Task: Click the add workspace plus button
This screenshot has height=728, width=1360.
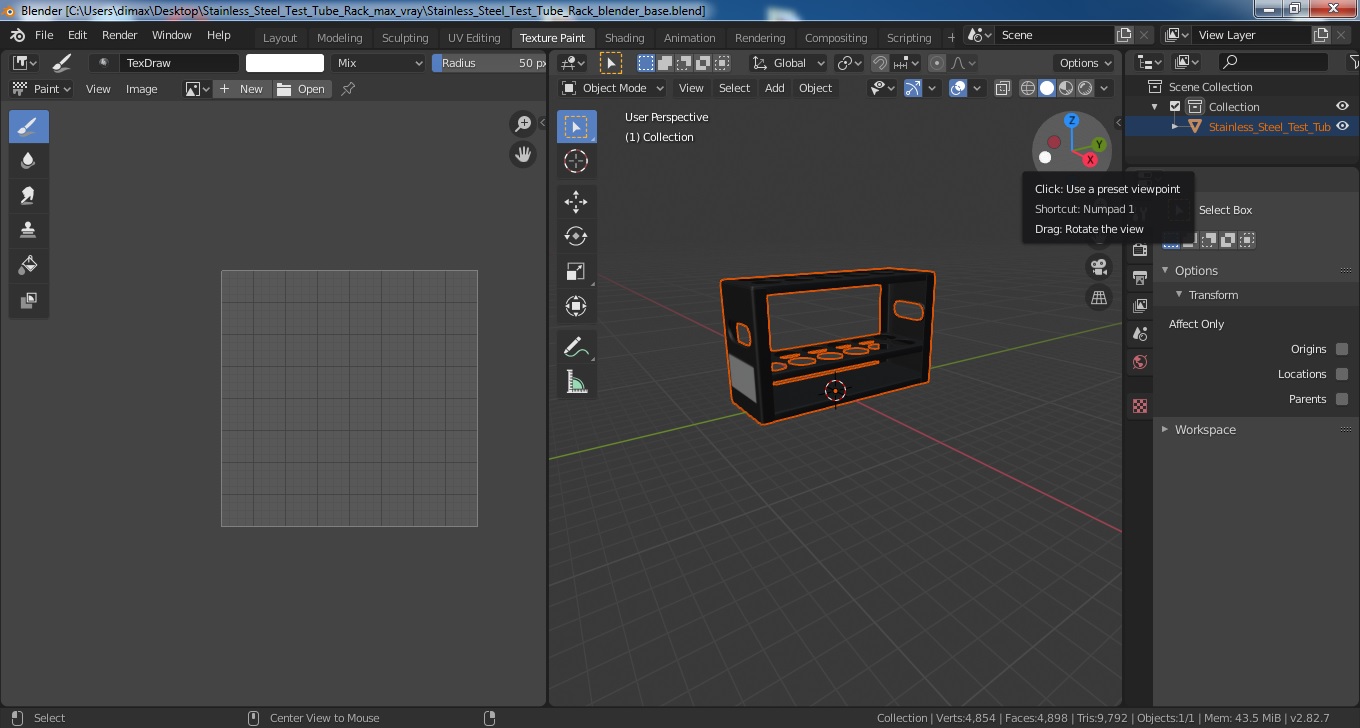Action: [951, 37]
